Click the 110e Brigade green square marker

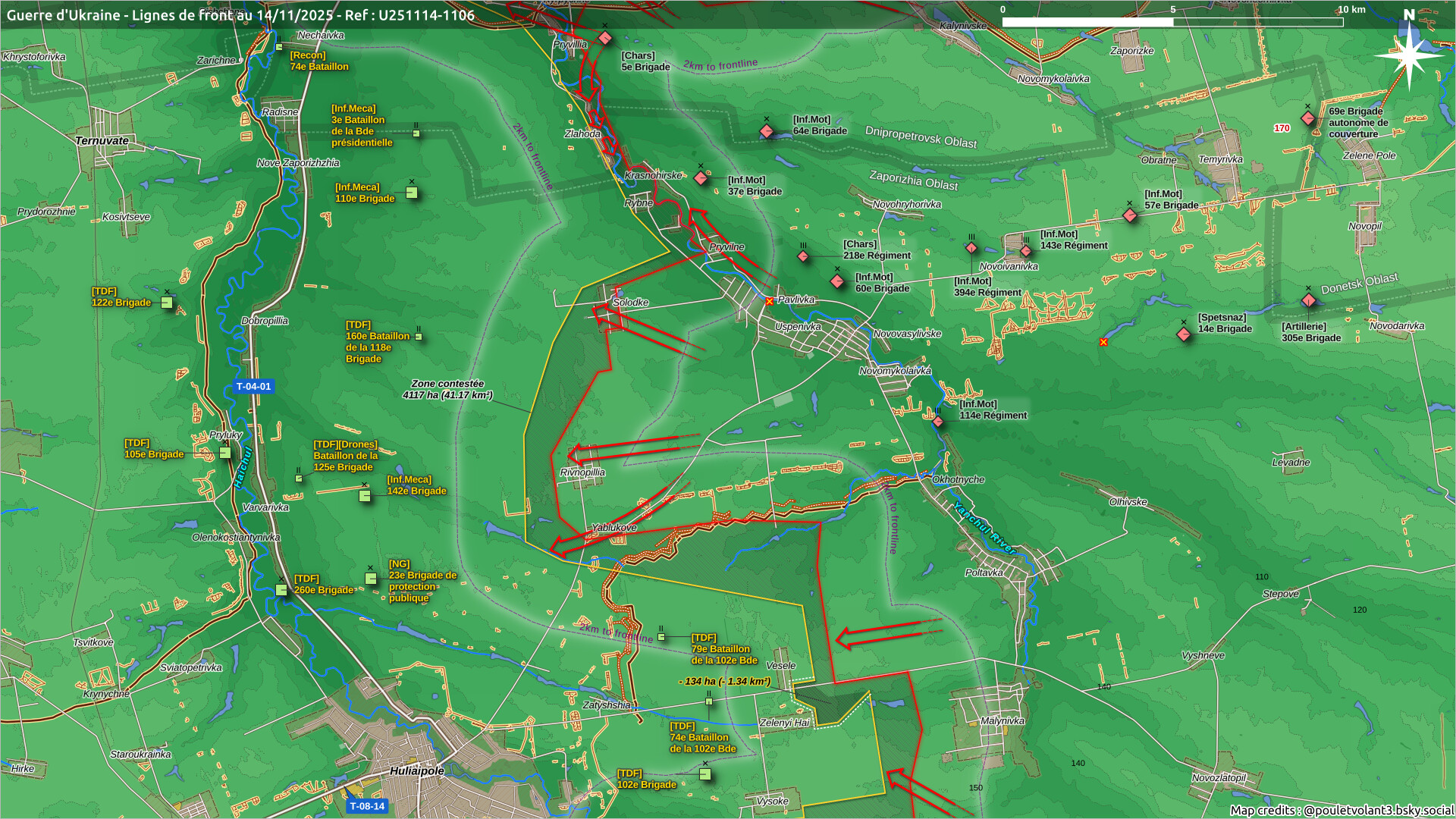pyautogui.click(x=412, y=193)
